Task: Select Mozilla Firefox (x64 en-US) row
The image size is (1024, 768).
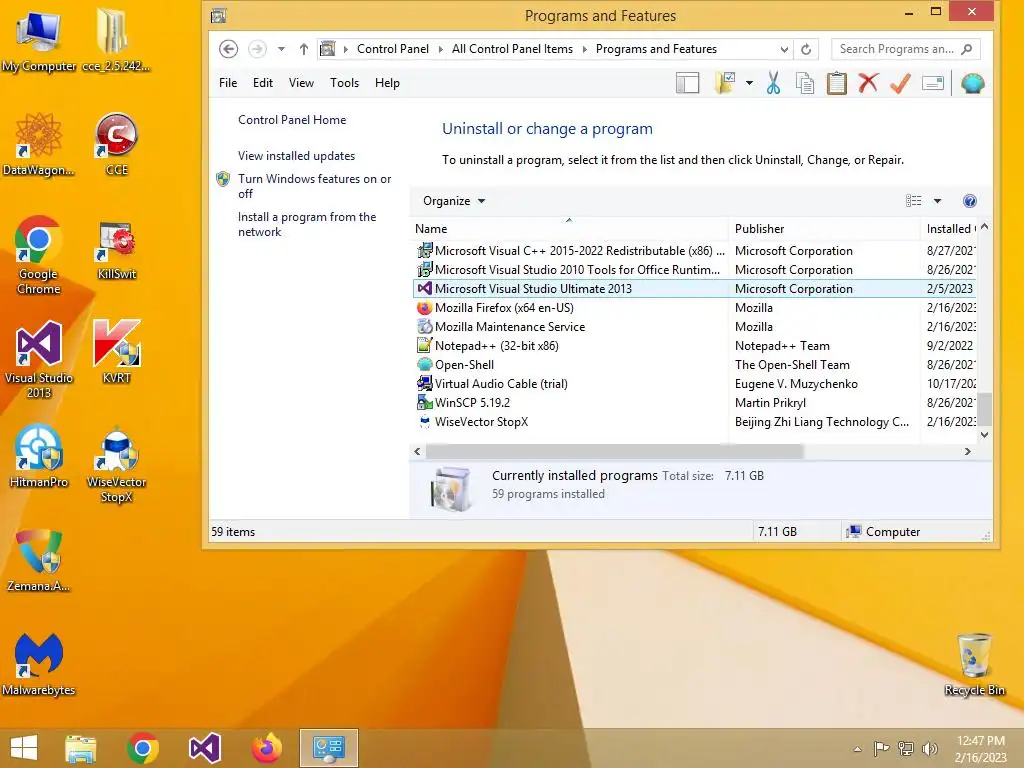Action: coord(695,308)
